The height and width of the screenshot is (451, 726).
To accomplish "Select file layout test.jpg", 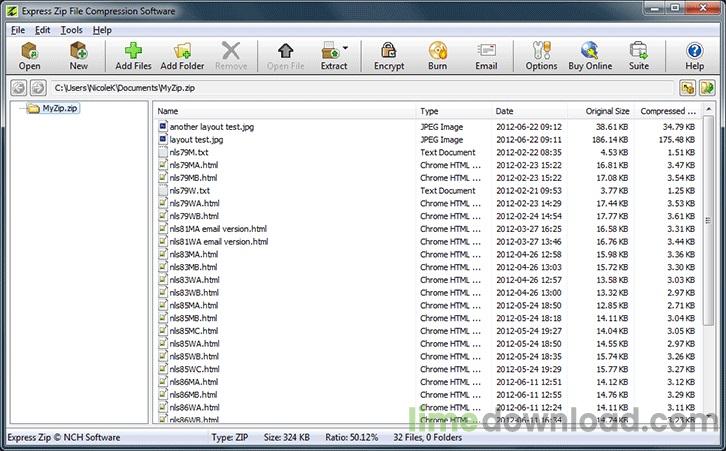I will click(x=196, y=140).
